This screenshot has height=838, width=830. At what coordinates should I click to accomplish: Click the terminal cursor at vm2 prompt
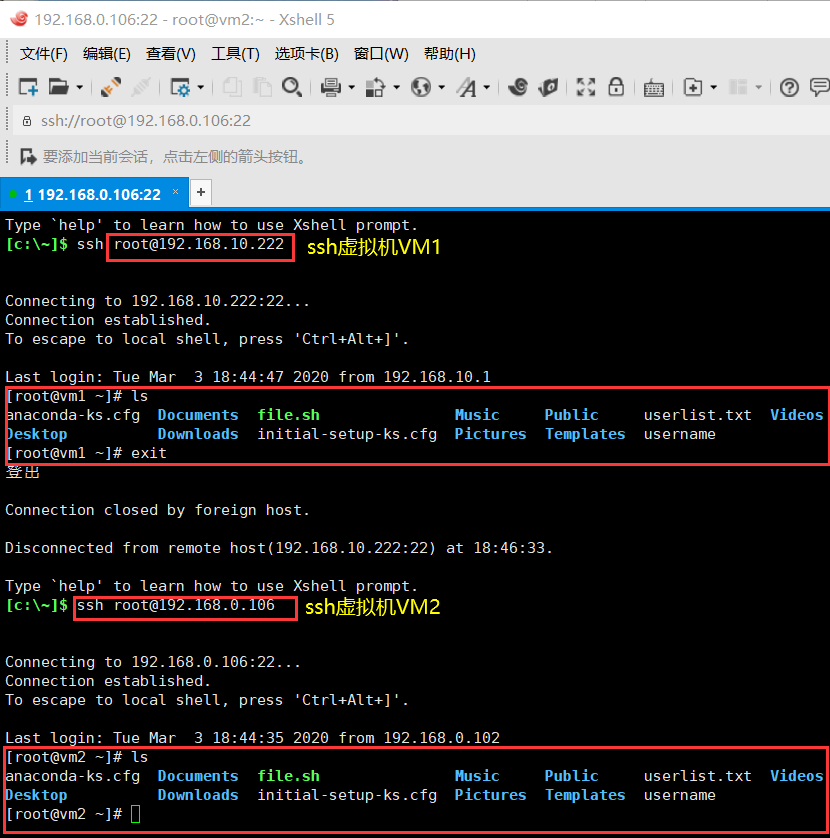pos(135,814)
